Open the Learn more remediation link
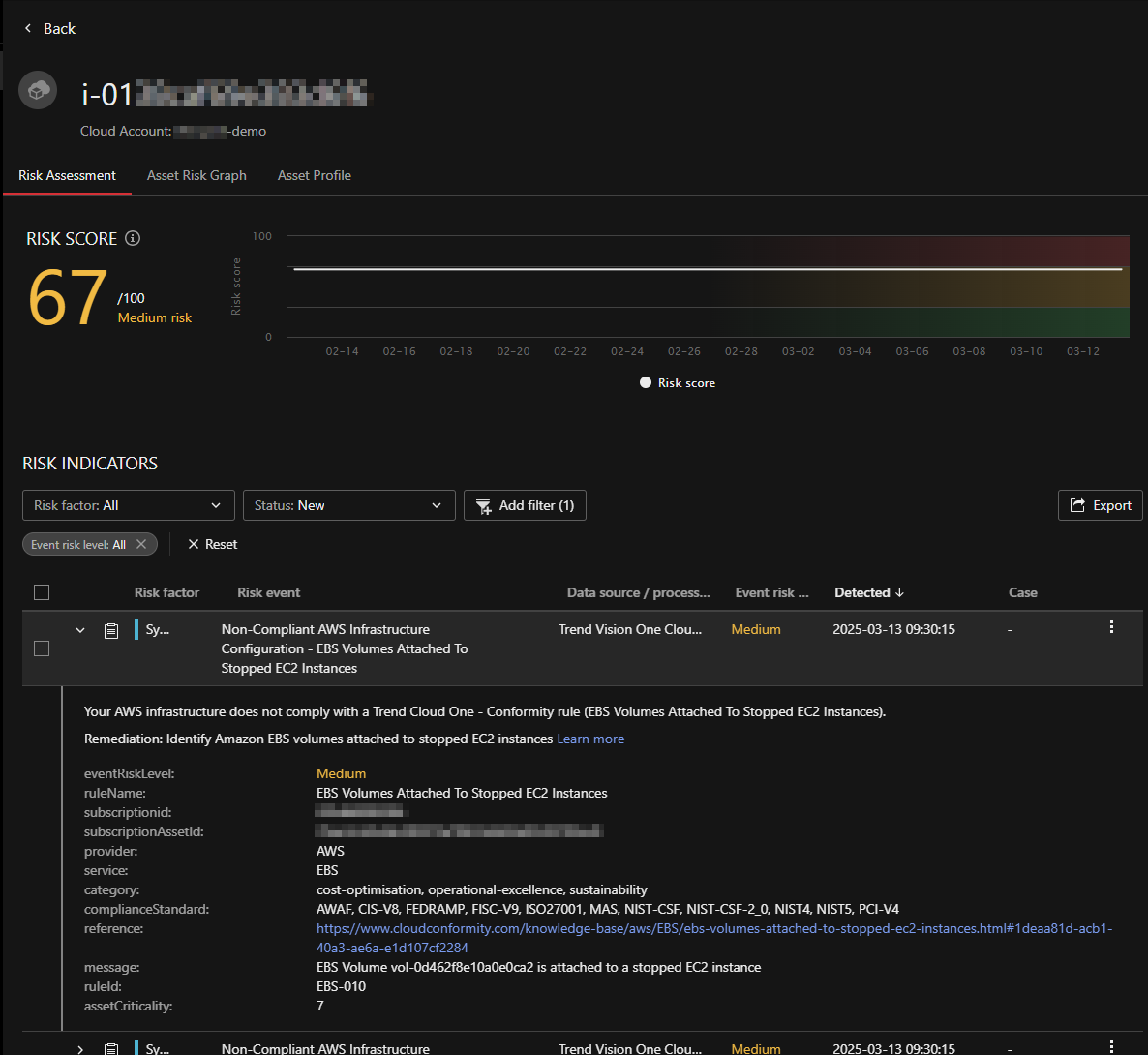1148x1055 pixels. pyautogui.click(x=590, y=738)
